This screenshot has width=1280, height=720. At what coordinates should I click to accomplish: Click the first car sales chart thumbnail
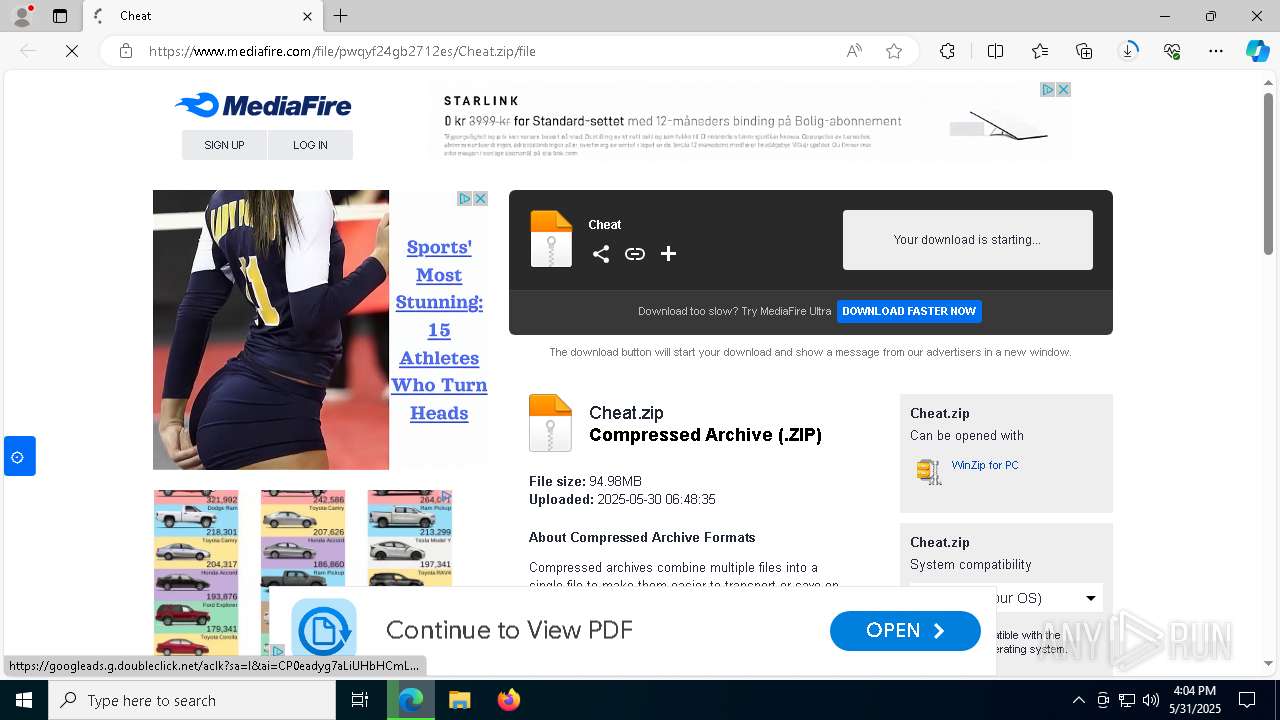[196, 572]
